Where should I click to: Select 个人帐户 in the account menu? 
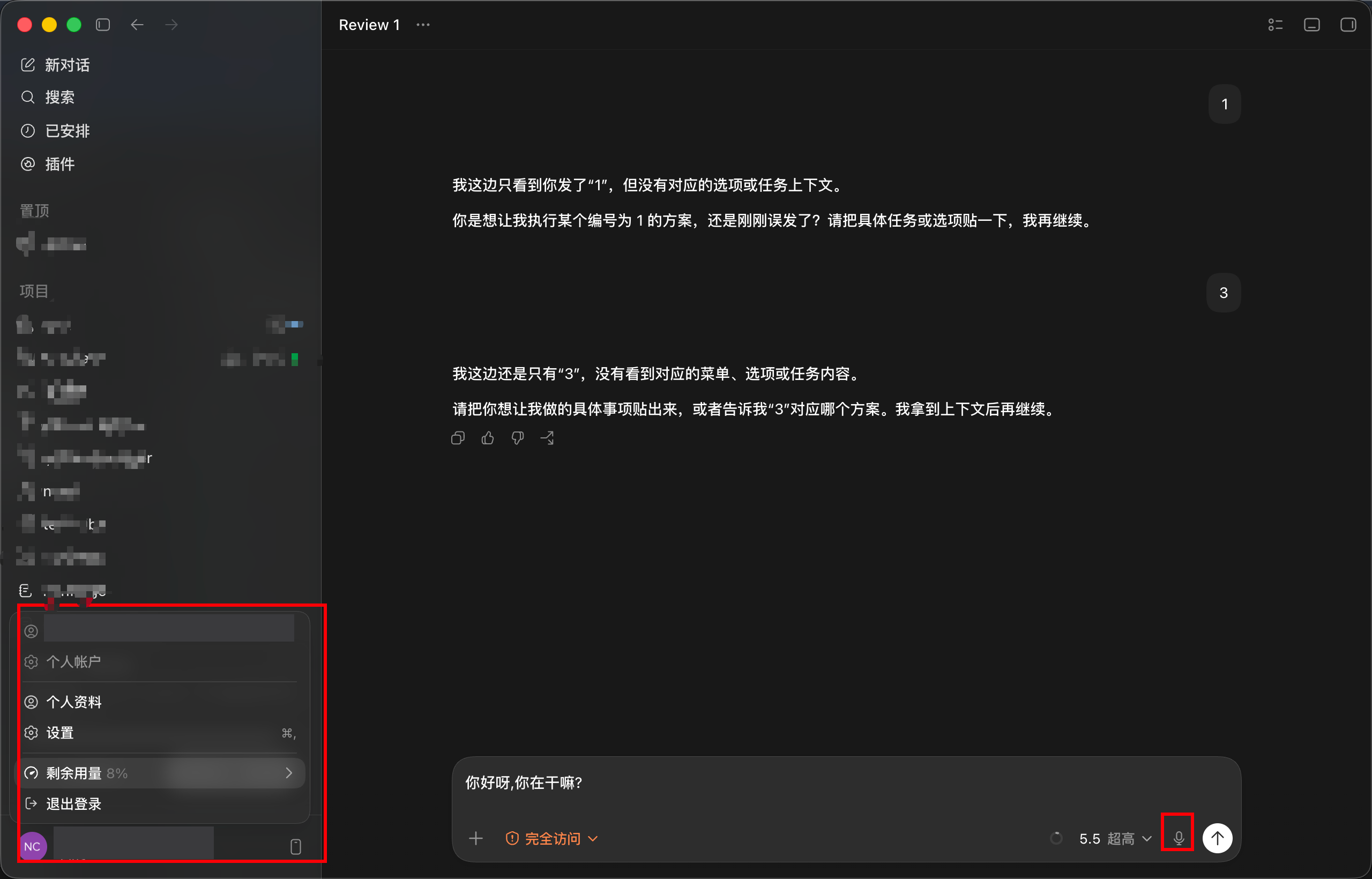[x=160, y=662]
